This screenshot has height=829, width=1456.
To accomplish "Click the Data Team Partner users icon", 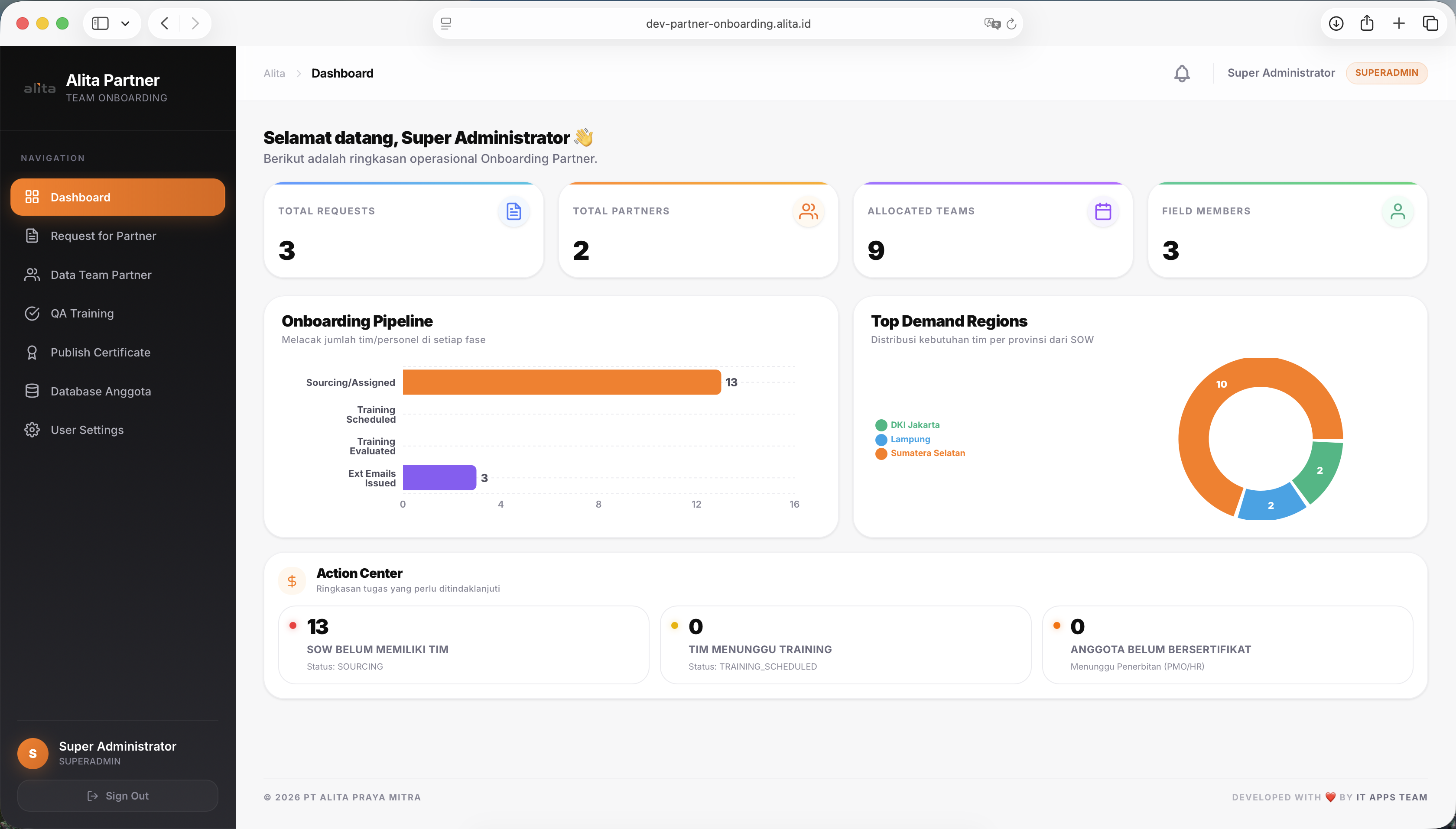I will tap(32, 275).
